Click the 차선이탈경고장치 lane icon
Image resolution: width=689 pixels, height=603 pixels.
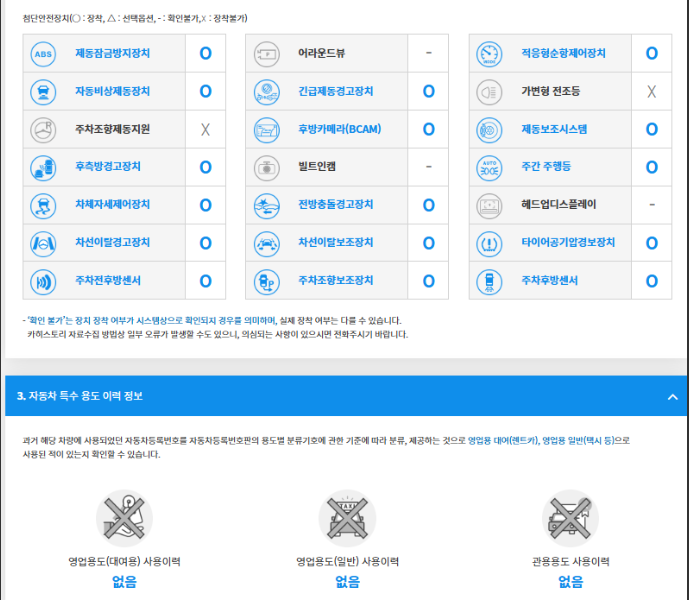[43, 243]
